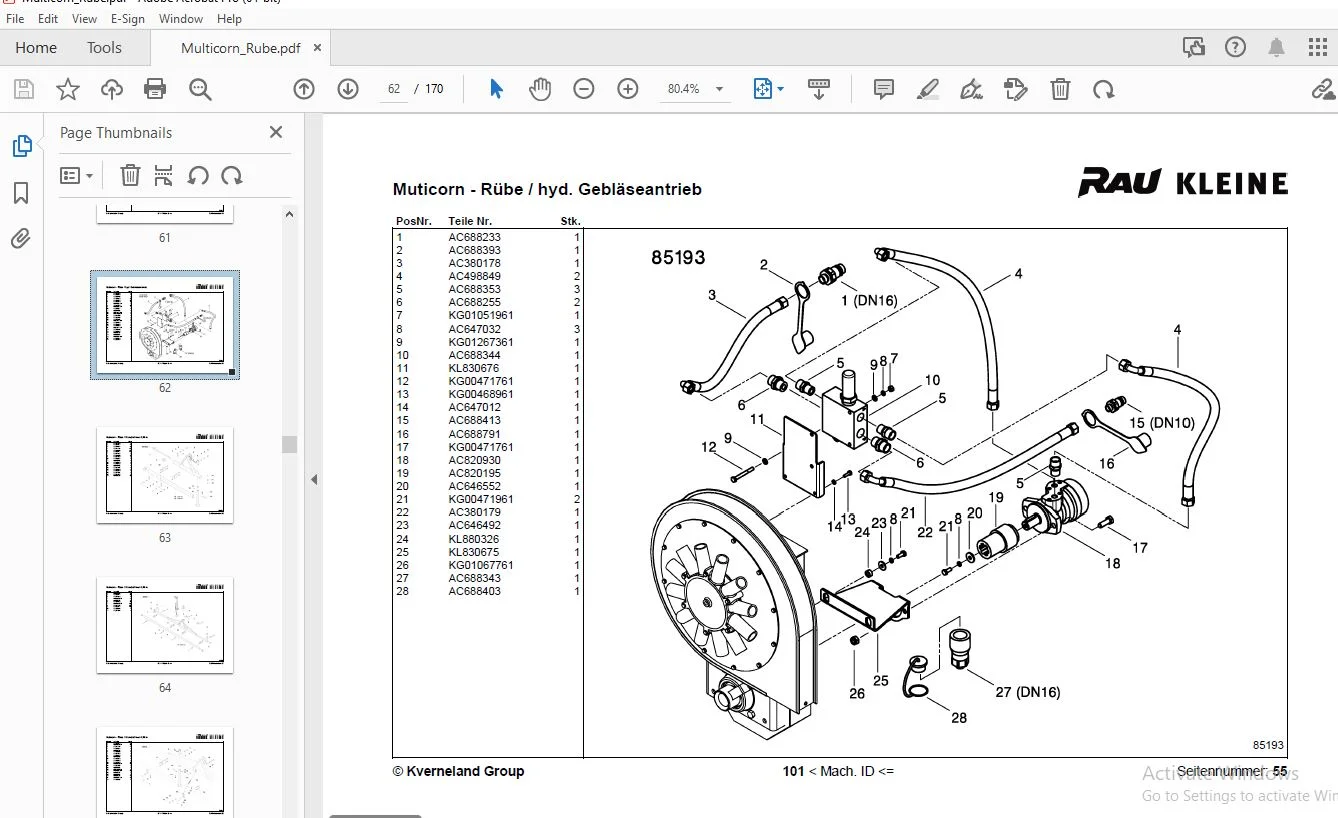Screen dimensions: 1338x818
Task: Rotate thumbnails clockwise
Action: [232, 176]
